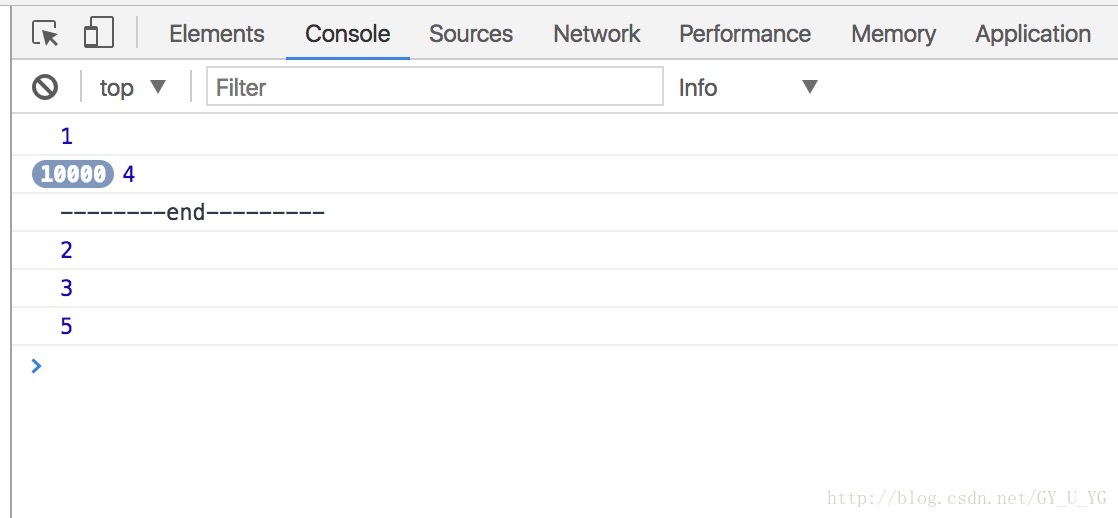Viewport: 1118px width, 518px height.
Task: Focus the Filter text field
Action: pyautogui.click(x=435, y=86)
